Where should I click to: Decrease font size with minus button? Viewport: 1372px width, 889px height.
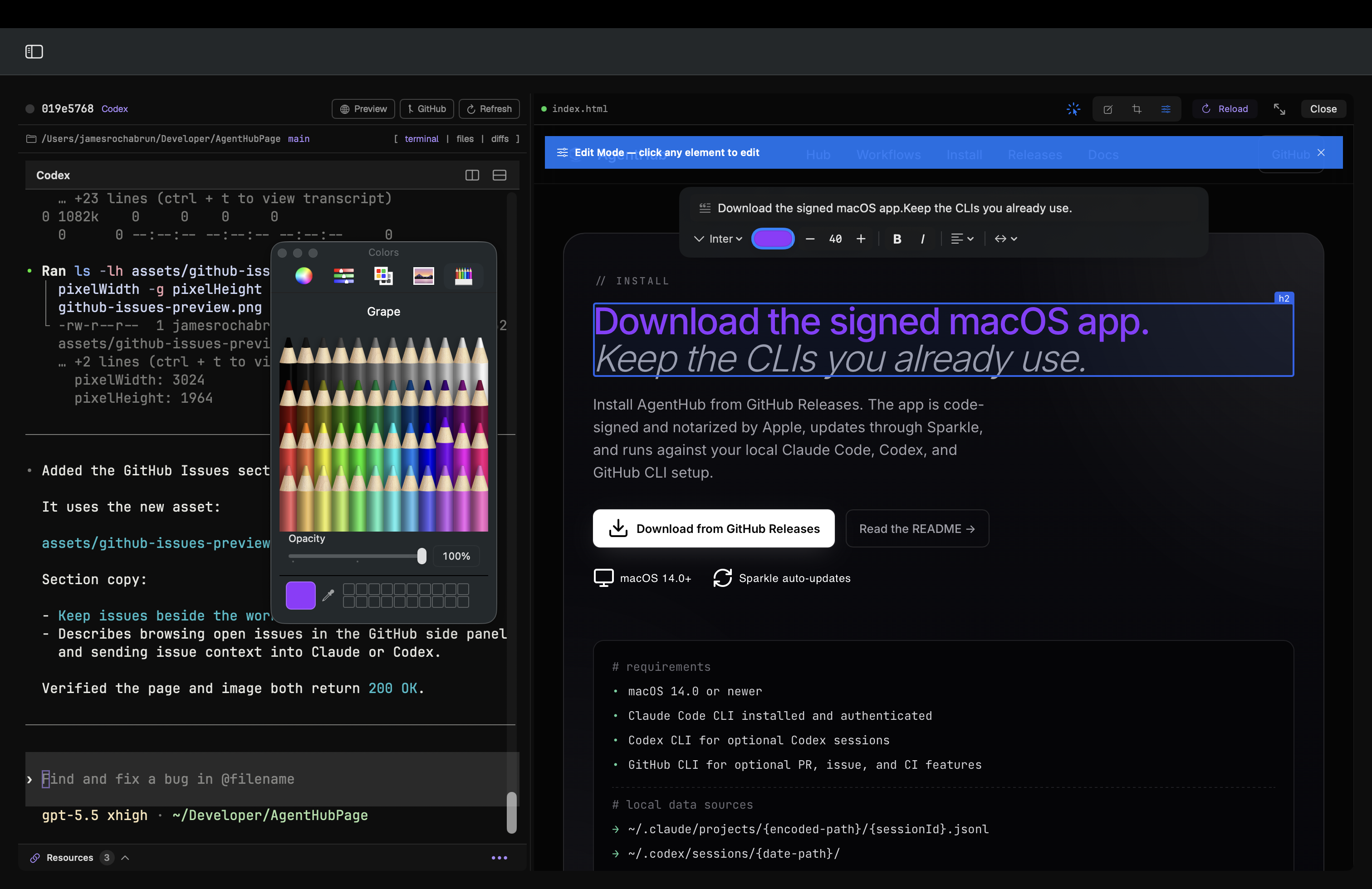pyautogui.click(x=810, y=239)
